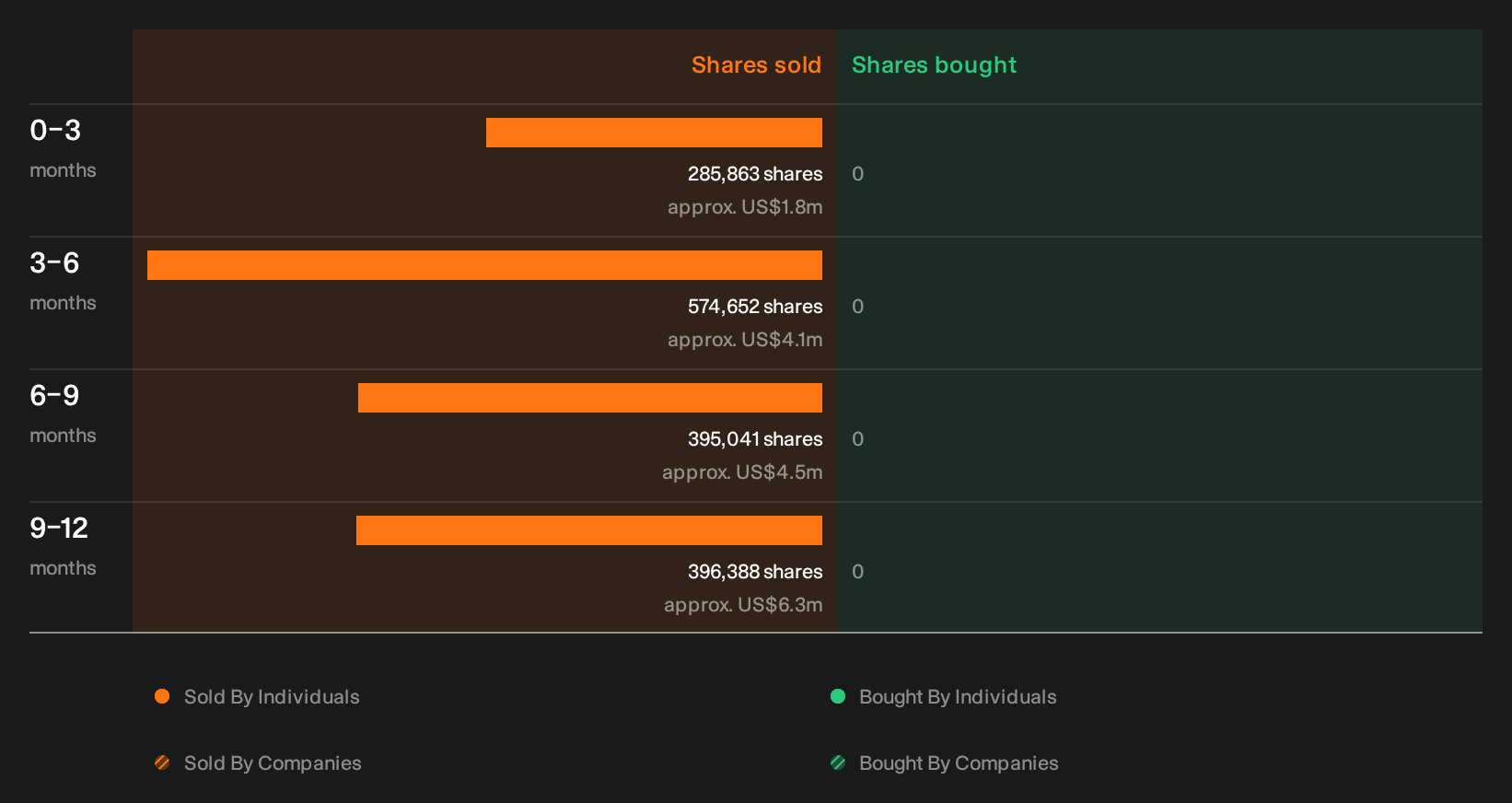Screen dimensions: 1512x803
Task: Select the Shares bought column header
Action: (x=934, y=65)
